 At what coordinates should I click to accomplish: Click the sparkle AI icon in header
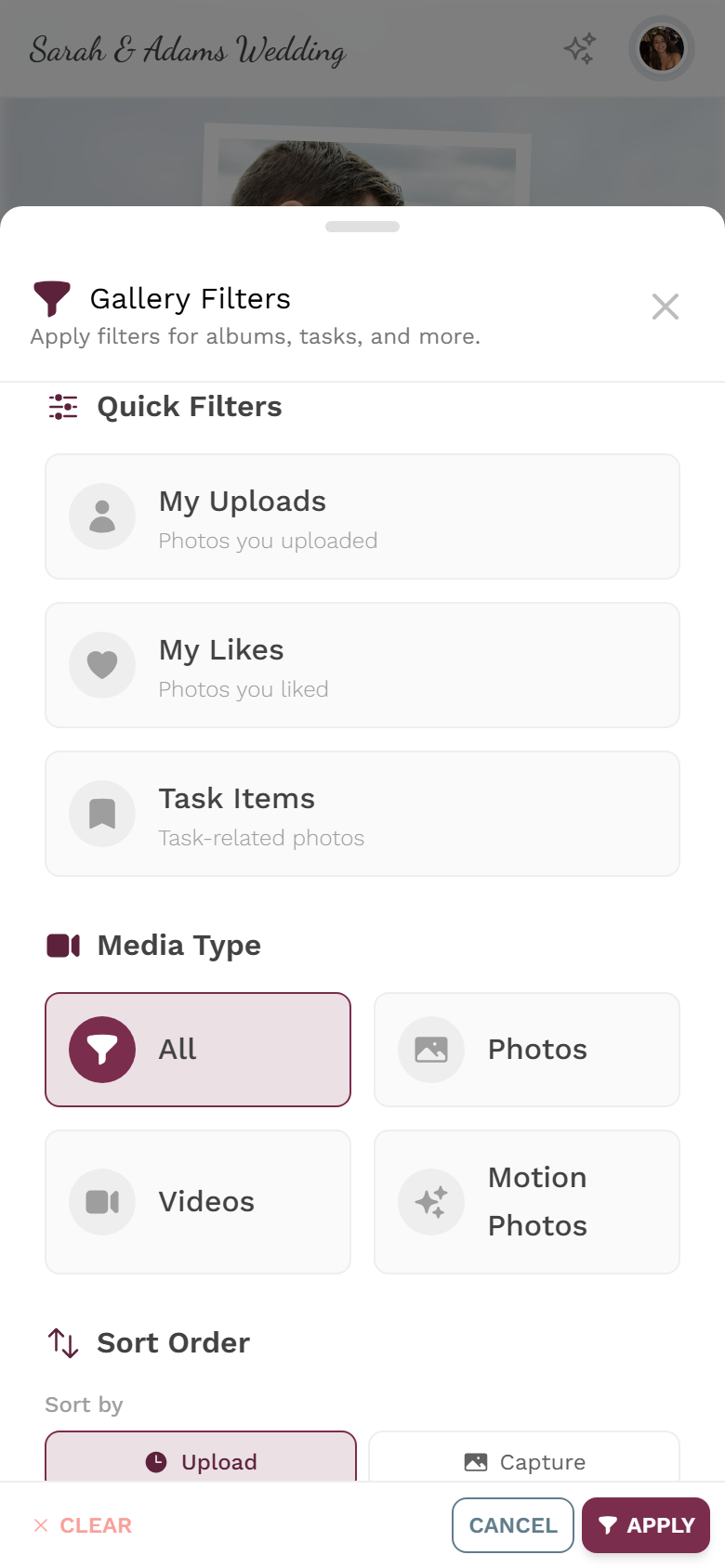click(580, 48)
